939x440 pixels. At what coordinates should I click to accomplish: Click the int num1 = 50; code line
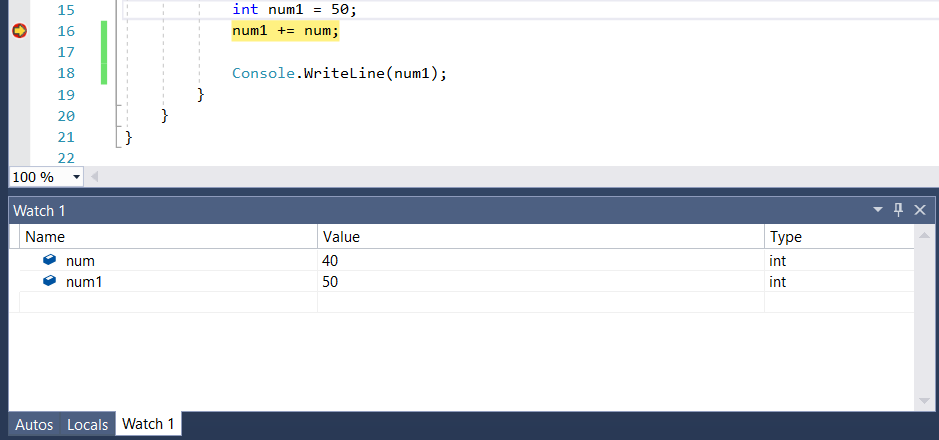(x=294, y=10)
